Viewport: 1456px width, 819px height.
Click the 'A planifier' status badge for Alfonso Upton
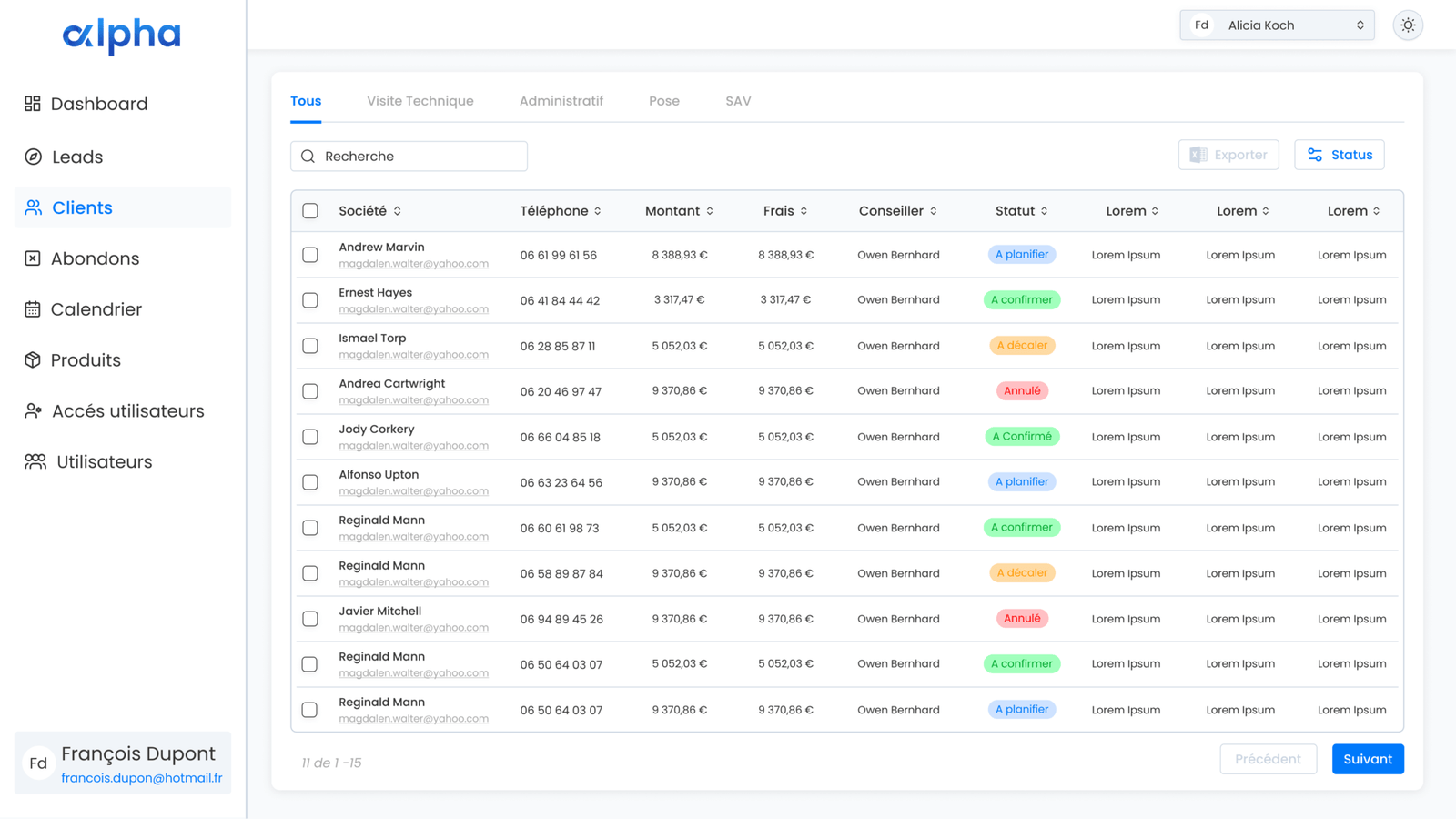point(1022,481)
